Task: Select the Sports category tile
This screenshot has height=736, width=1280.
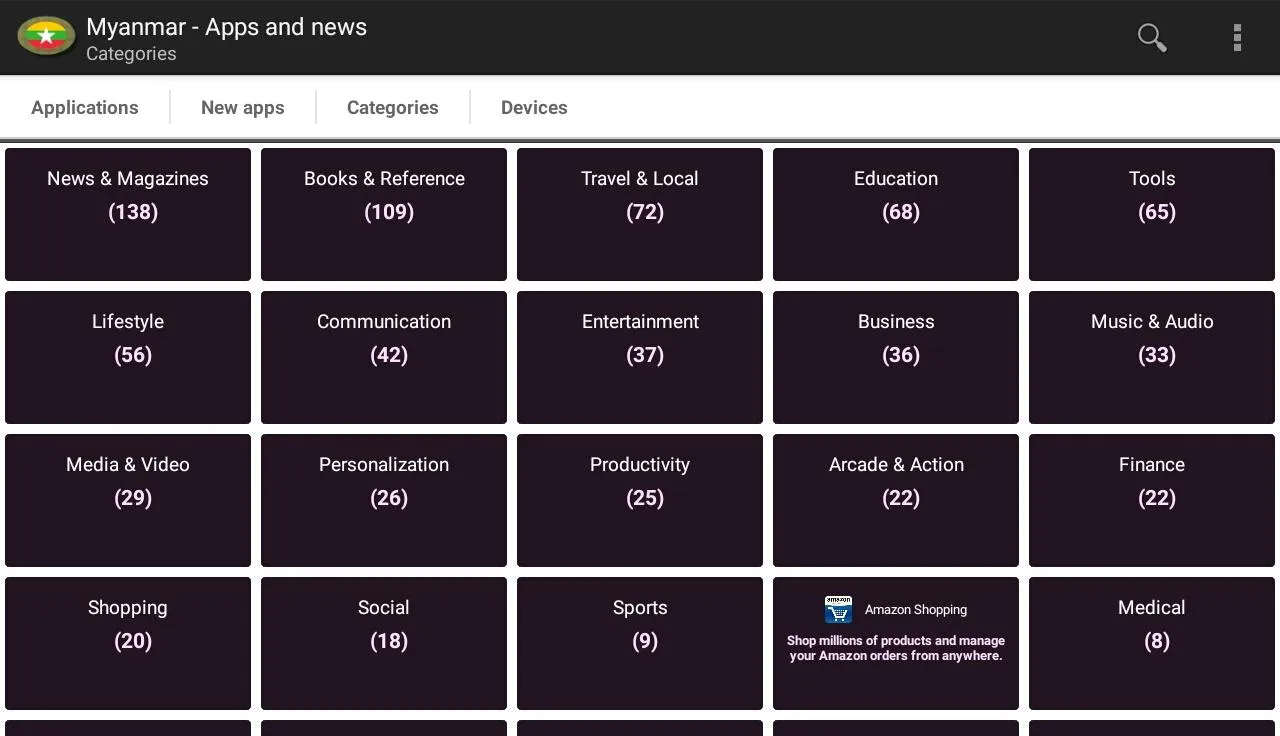Action: [x=640, y=643]
